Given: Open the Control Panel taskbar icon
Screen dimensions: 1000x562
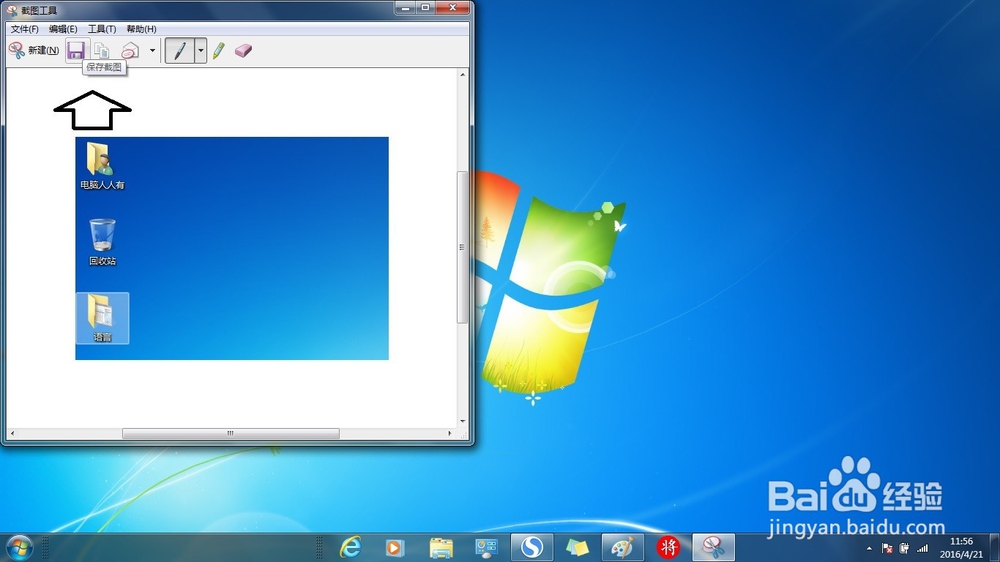Looking at the screenshot, I should point(486,547).
